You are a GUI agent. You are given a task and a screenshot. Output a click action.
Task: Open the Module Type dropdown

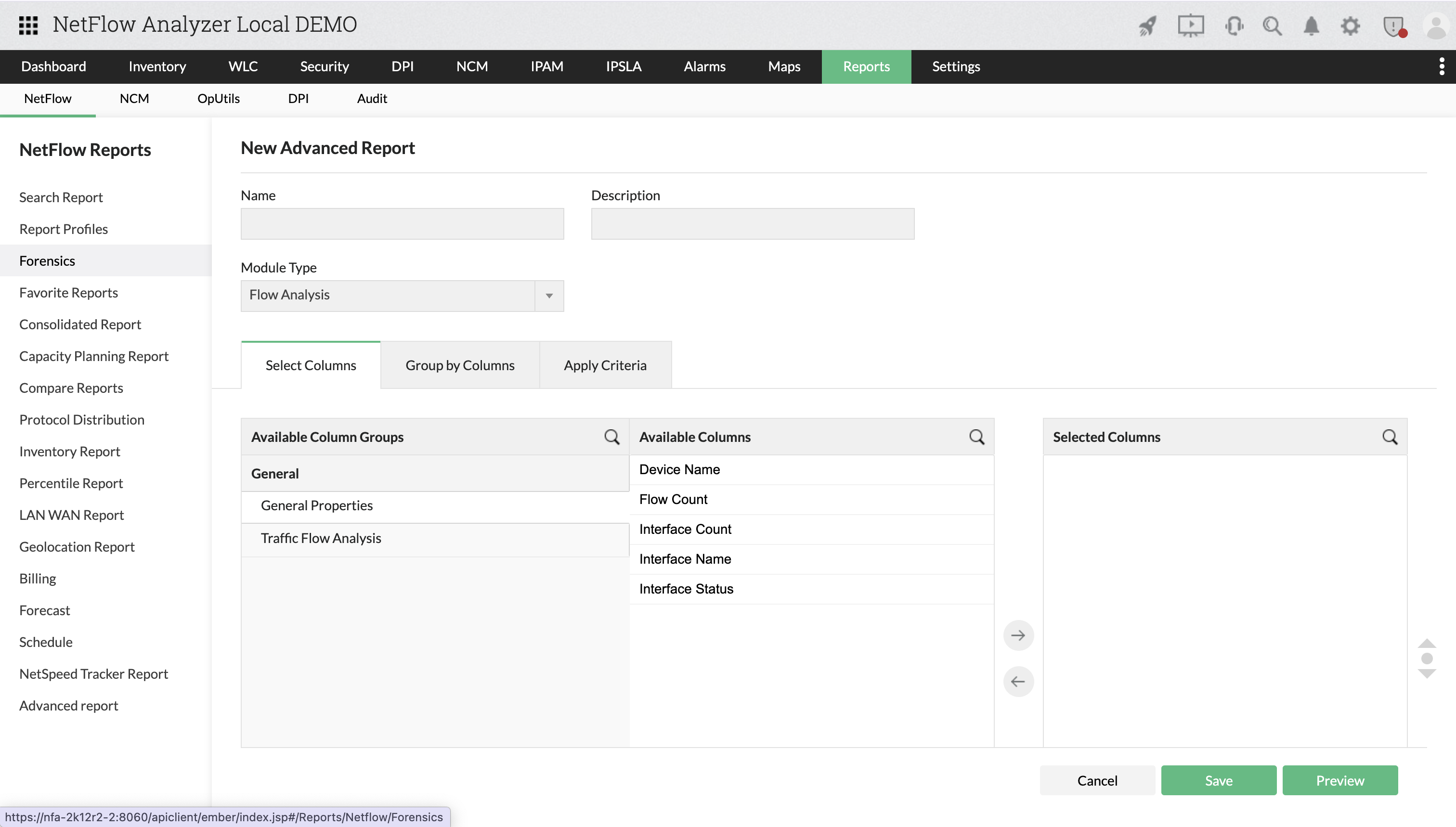(549, 296)
